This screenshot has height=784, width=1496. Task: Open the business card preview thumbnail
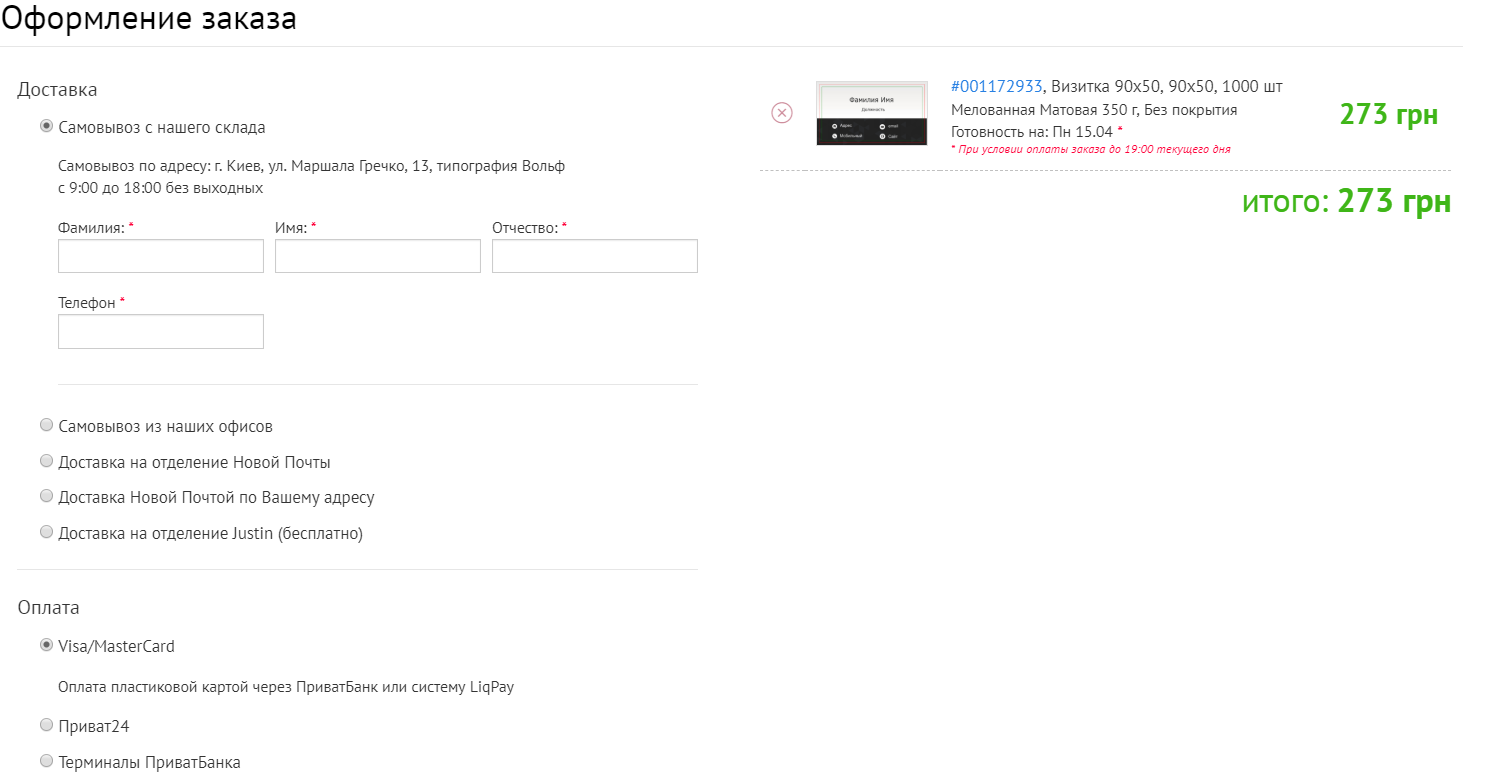click(x=871, y=113)
